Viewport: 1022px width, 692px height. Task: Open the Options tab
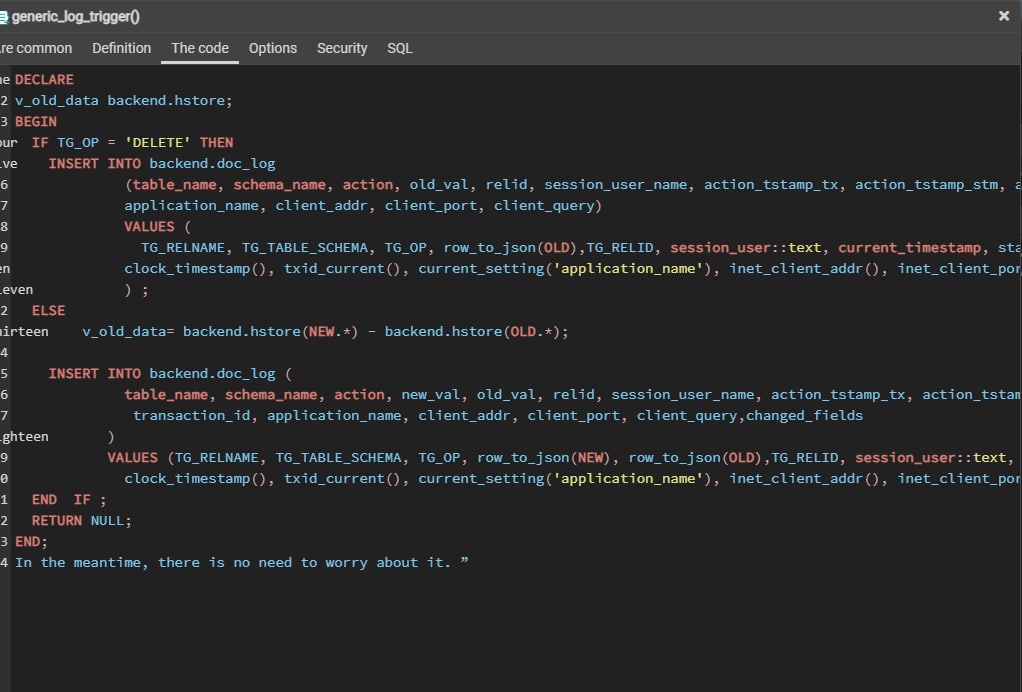[x=272, y=48]
